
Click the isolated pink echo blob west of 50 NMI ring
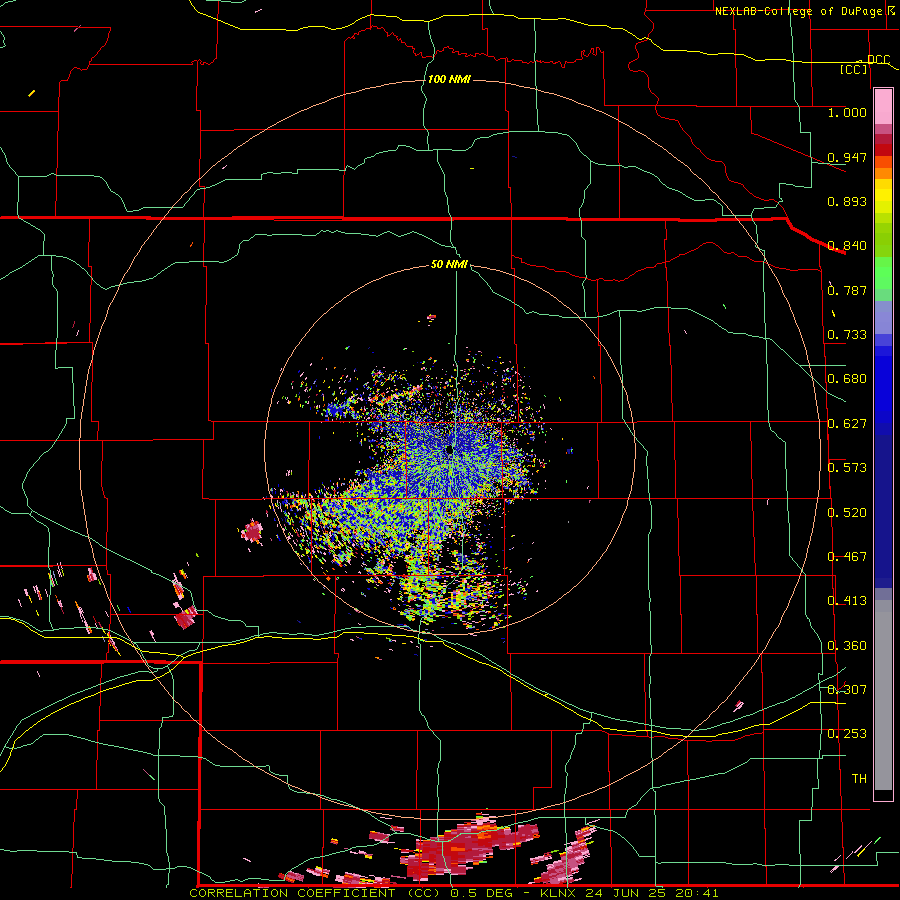[x=252, y=532]
